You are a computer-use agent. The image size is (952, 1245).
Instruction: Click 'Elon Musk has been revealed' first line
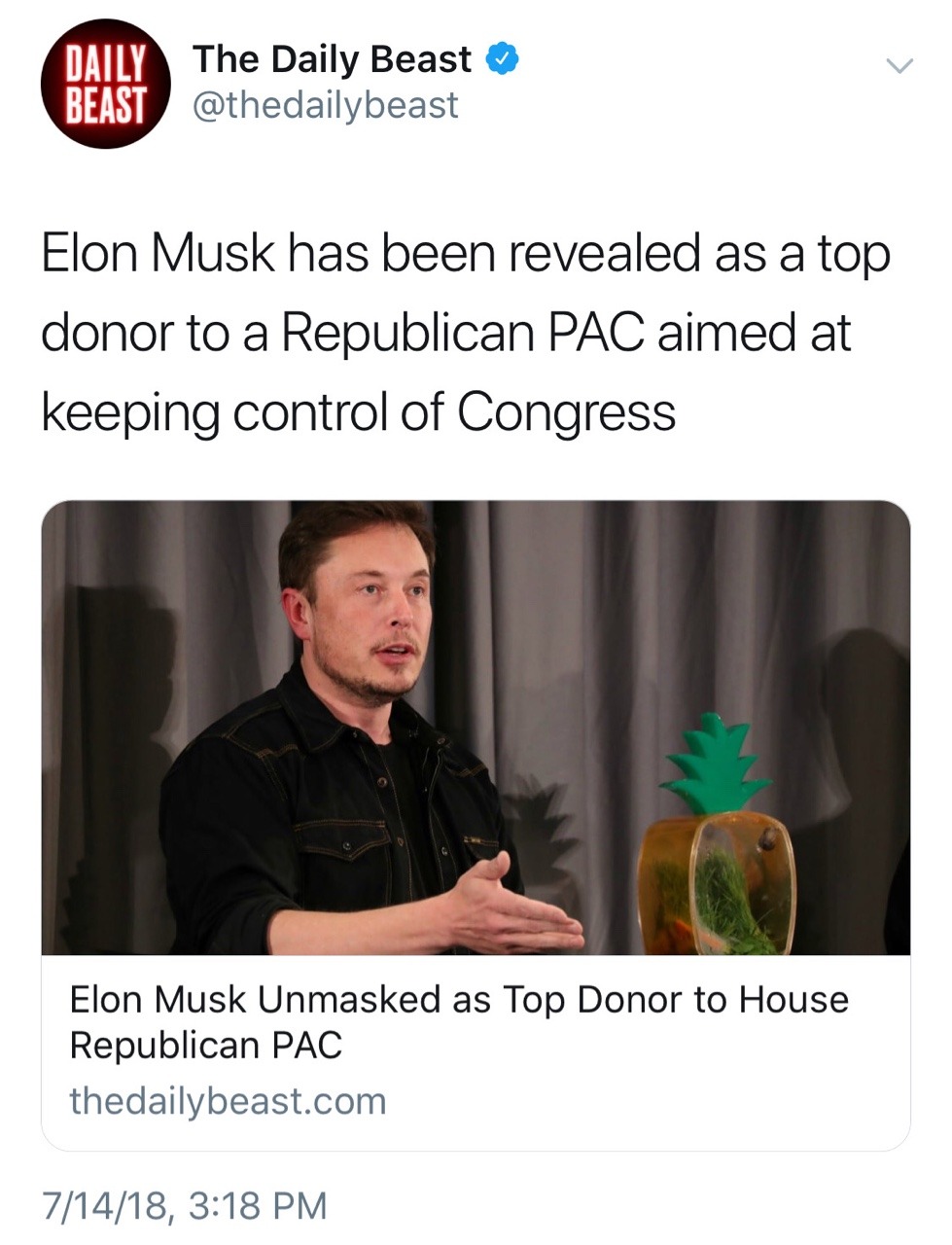[x=466, y=253]
